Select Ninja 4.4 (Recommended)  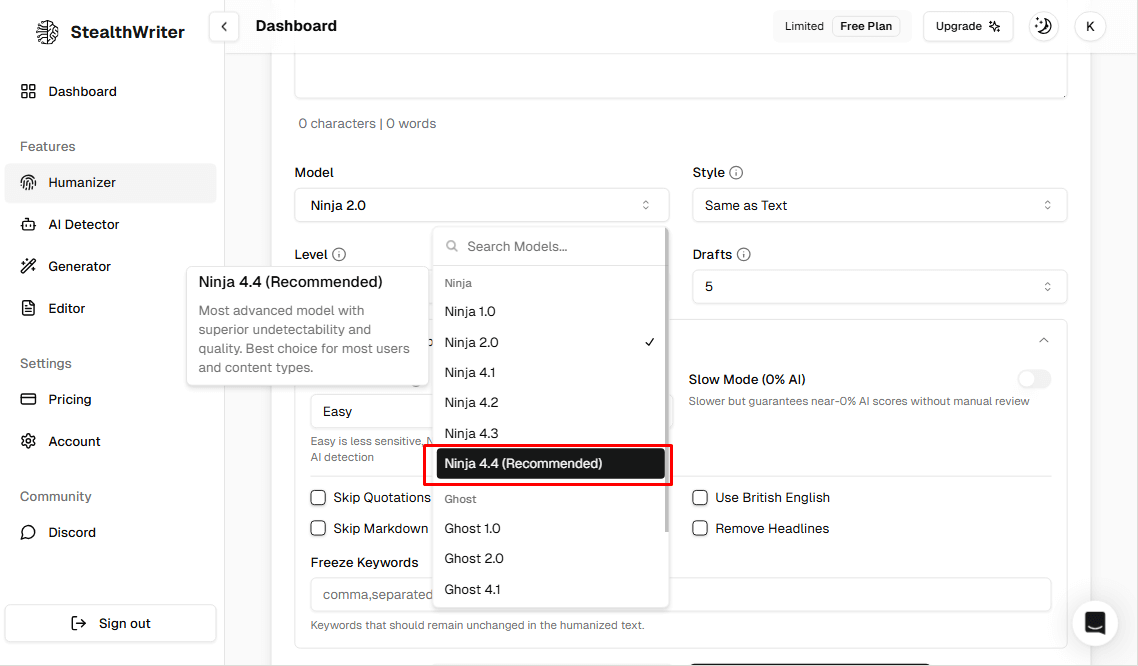coord(550,464)
